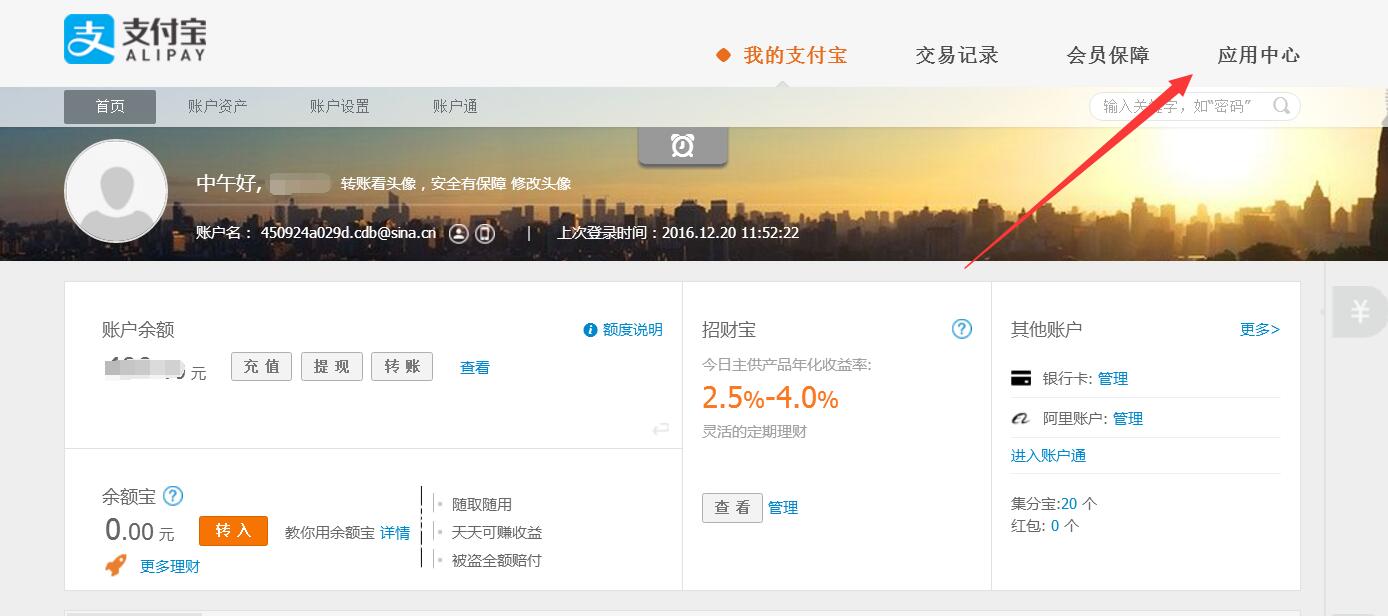
Task: Click the phone binding icon beside account name
Action: [x=485, y=233]
